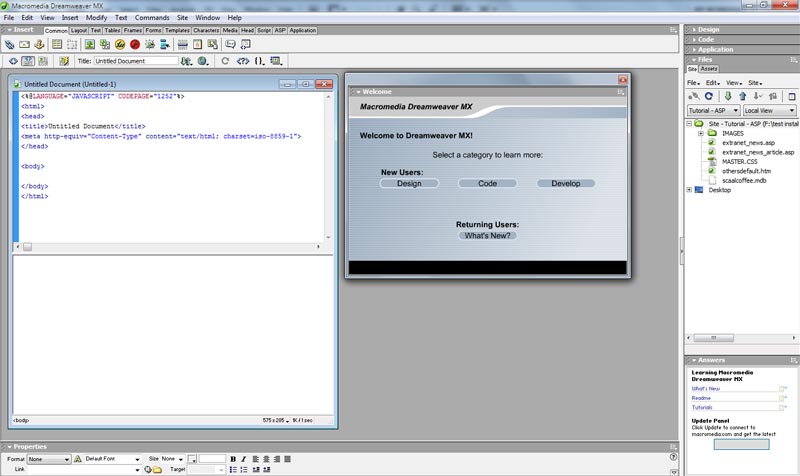Insert a table from the Common toolbar
The width and height of the screenshot is (800, 476).
point(57,45)
